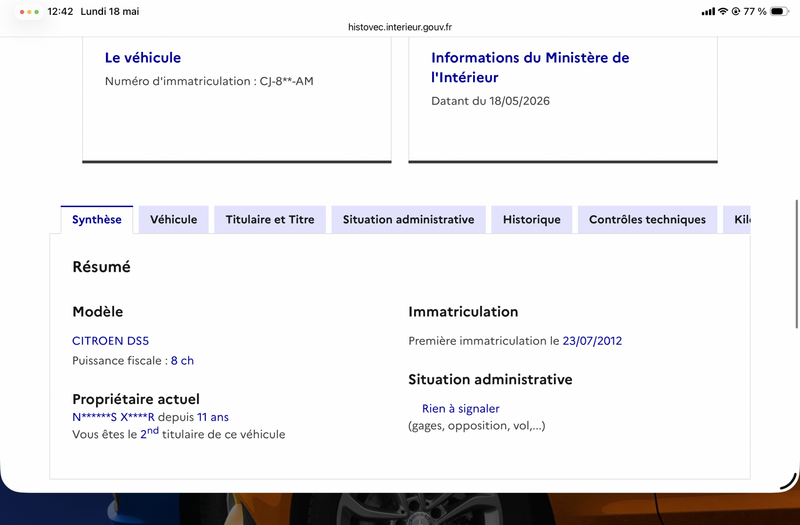800x525 pixels.
Task: Tap the date Lundi 18 mai
Action: tap(110, 11)
